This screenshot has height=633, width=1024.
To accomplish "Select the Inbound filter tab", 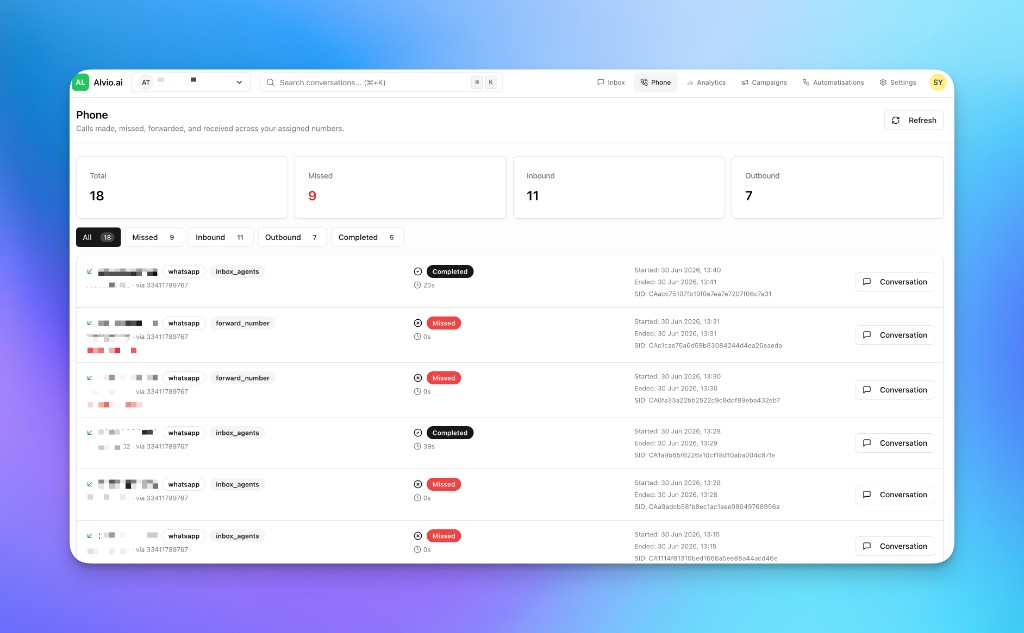I will coord(220,237).
